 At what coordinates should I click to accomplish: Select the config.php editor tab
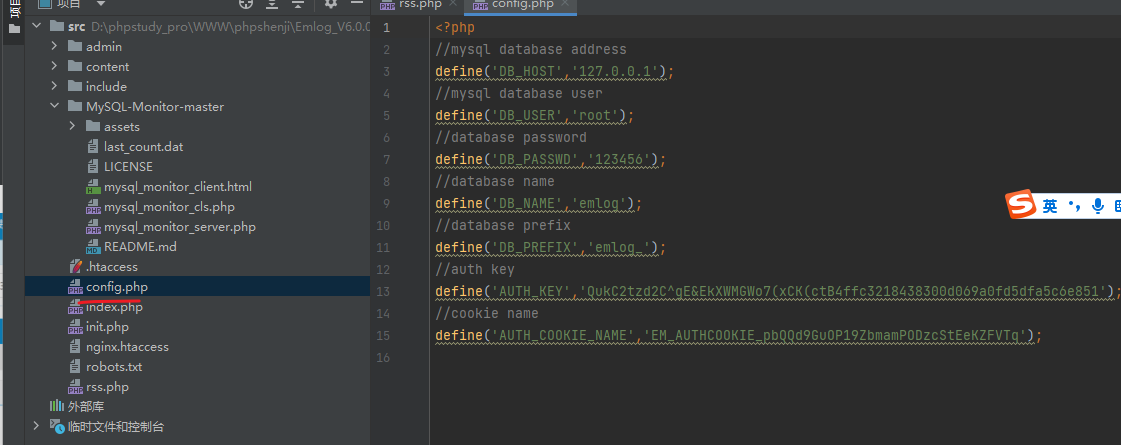523,4
